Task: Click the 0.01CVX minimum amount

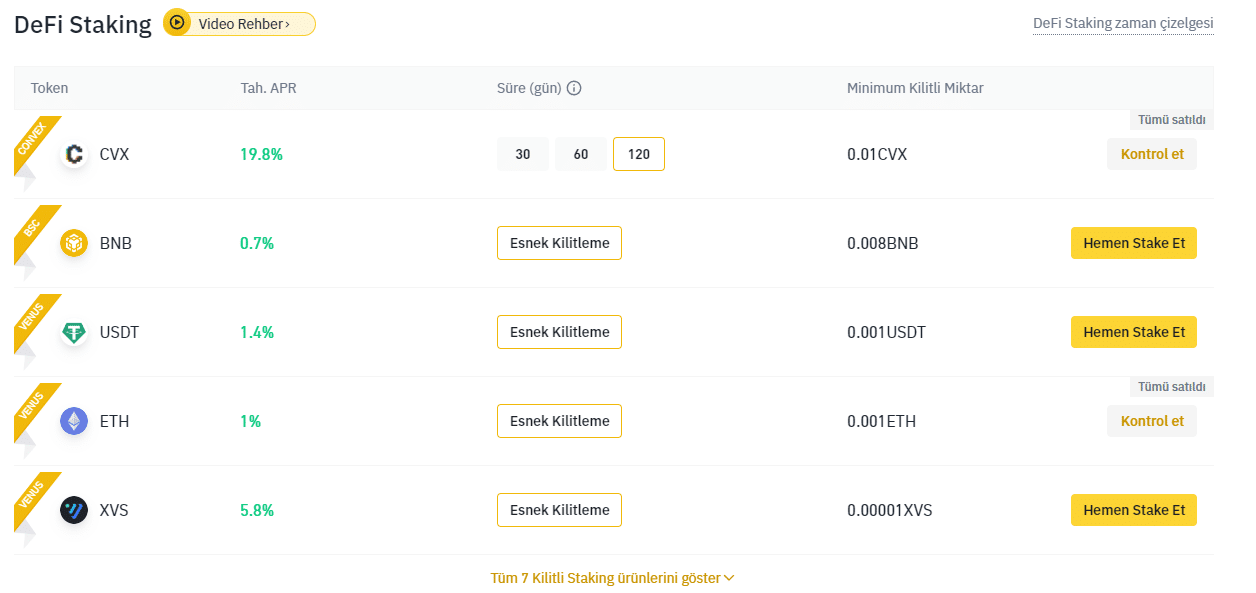Action: pyautogui.click(x=877, y=154)
